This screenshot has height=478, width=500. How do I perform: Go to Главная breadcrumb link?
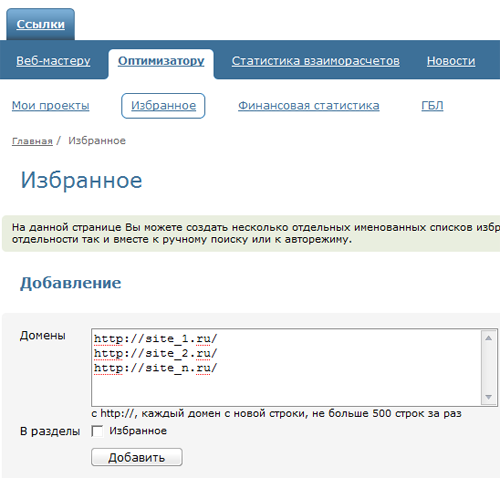32,141
